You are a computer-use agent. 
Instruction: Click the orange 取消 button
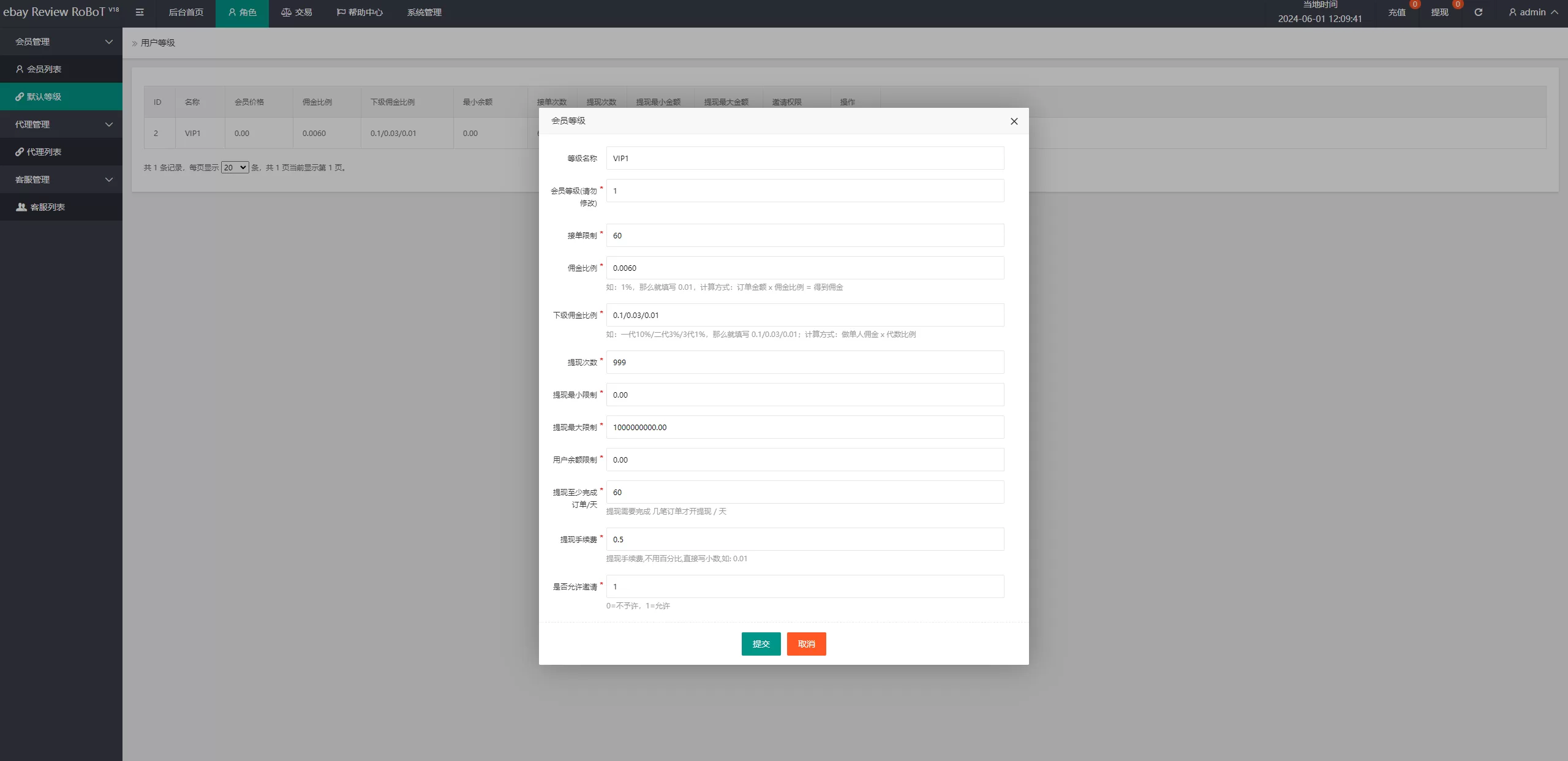point(806,644)
